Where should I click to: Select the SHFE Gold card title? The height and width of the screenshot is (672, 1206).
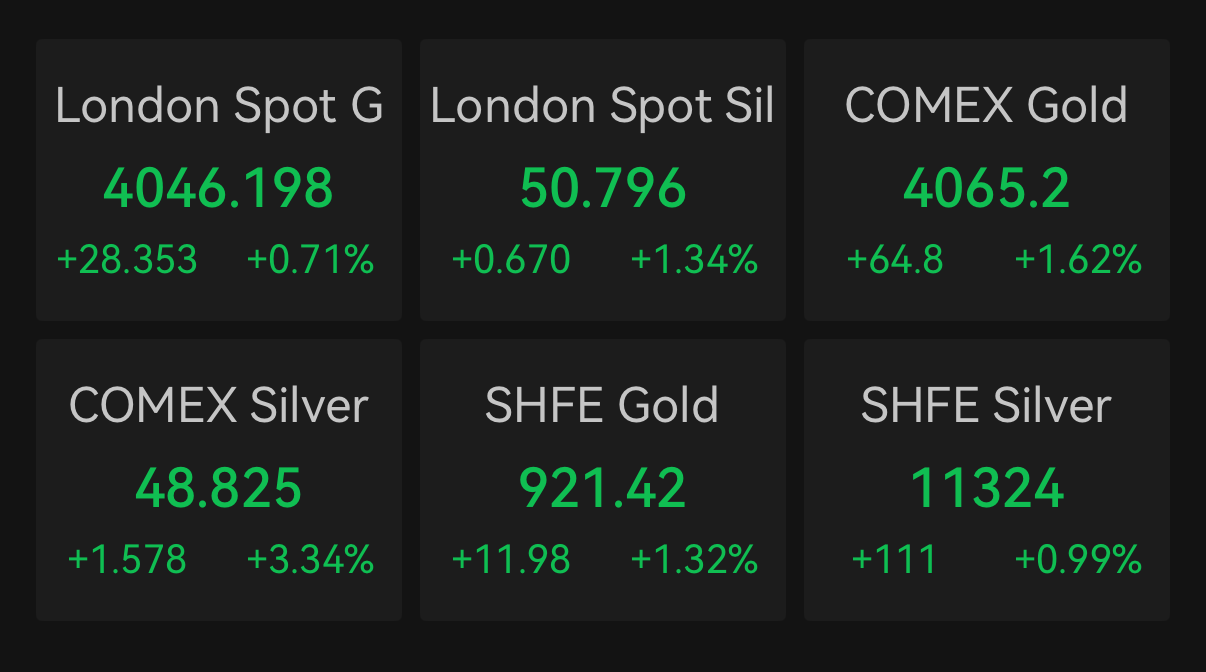point(602,406)
